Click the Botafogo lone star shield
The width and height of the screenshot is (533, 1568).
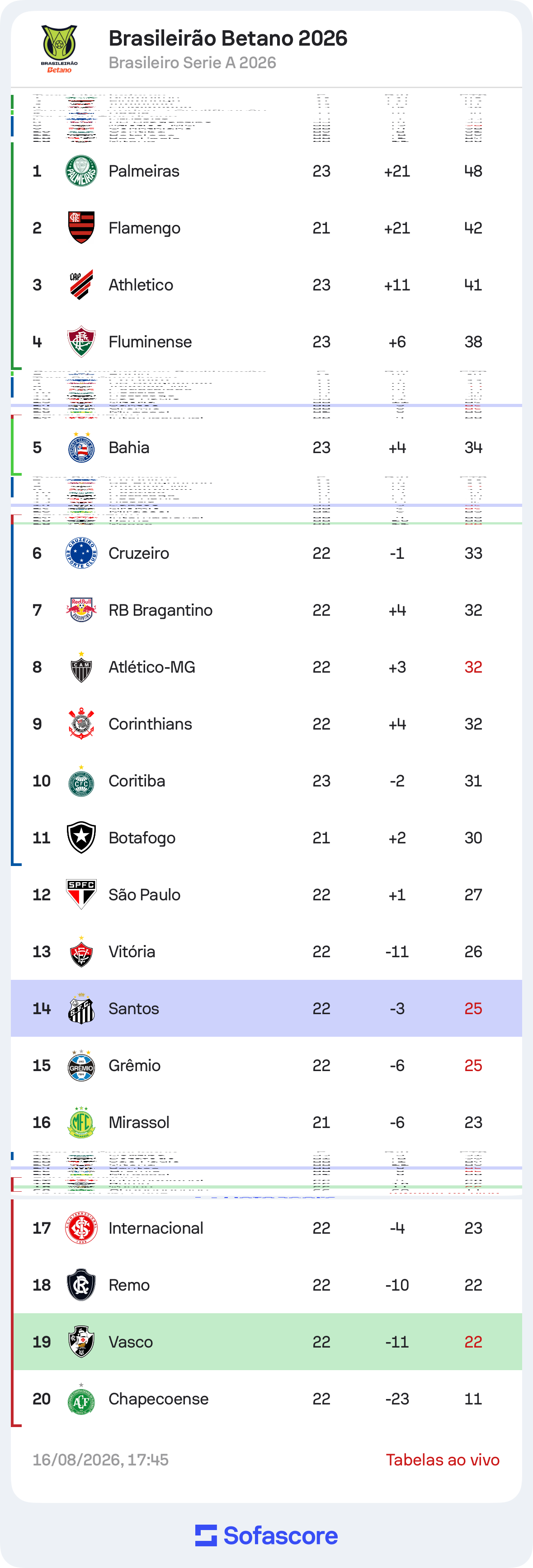pos(81,838)
